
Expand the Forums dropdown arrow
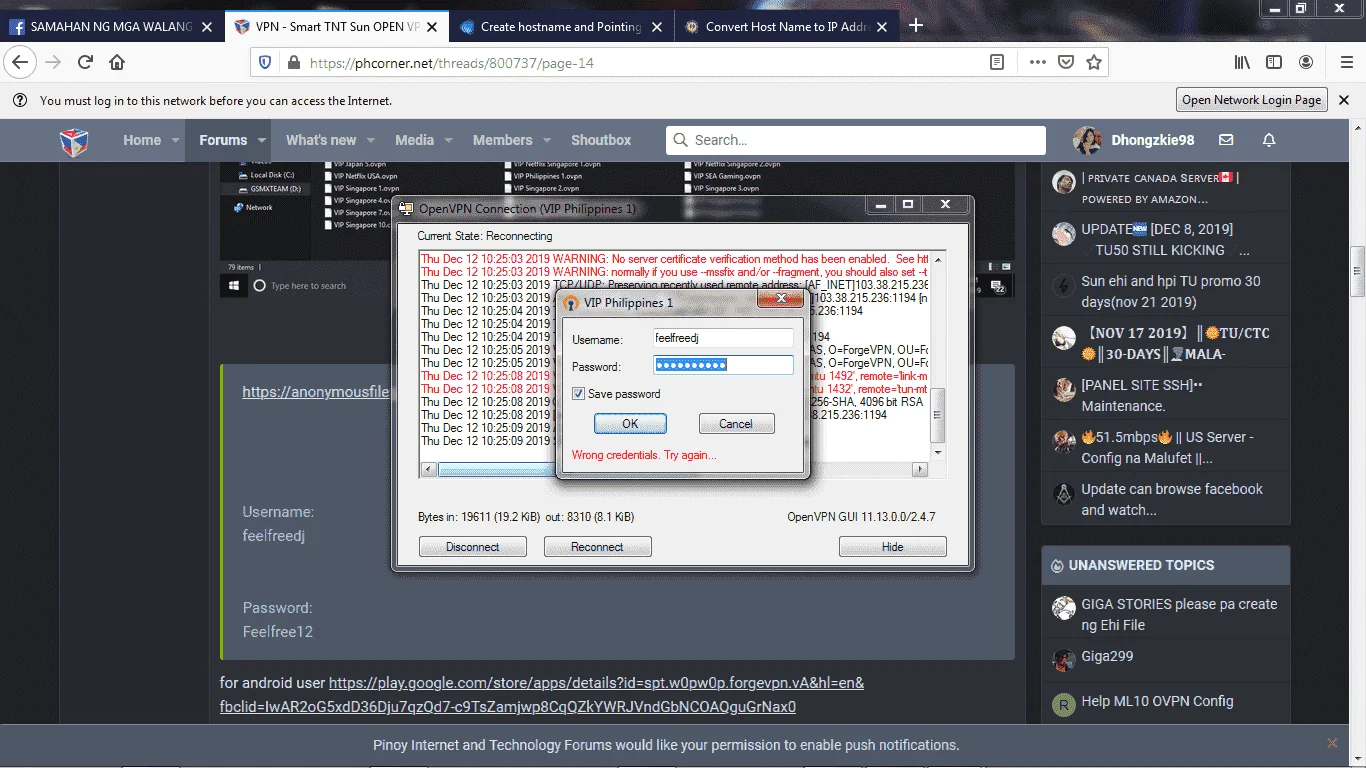[262, 141]
